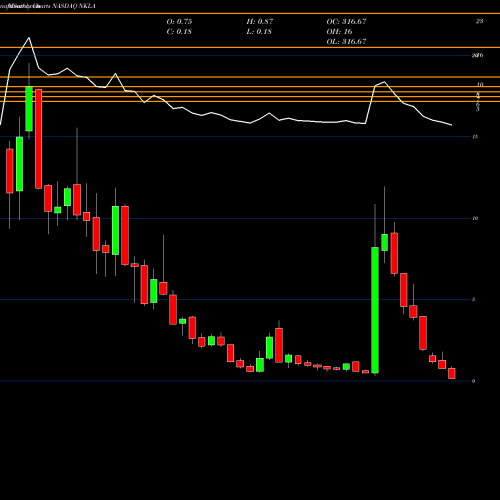Click the 23 price axis label
This screenshot has width=500, height=500.
tap(479, 21)
